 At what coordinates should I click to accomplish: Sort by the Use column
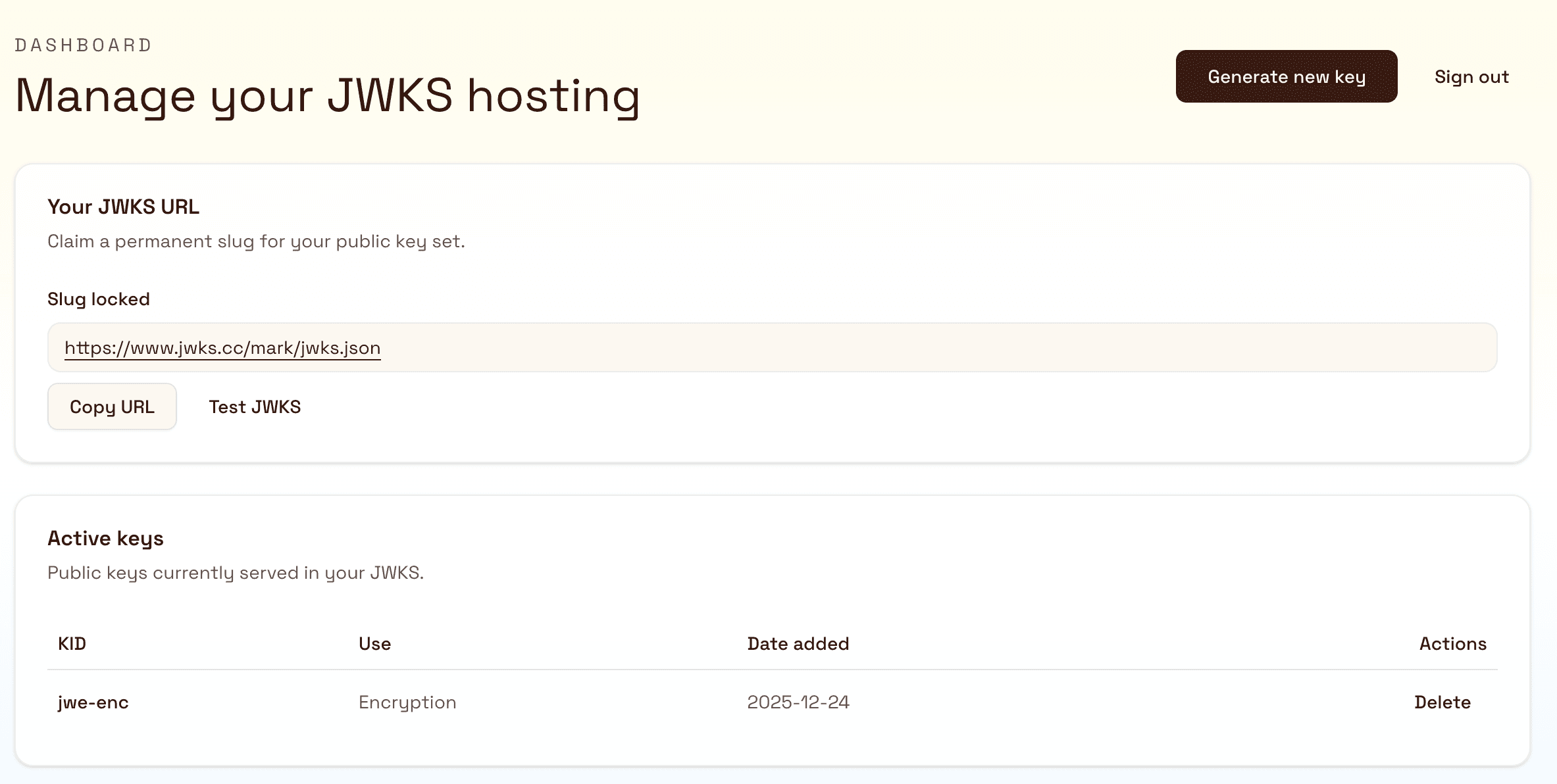[x=374, y=643]
